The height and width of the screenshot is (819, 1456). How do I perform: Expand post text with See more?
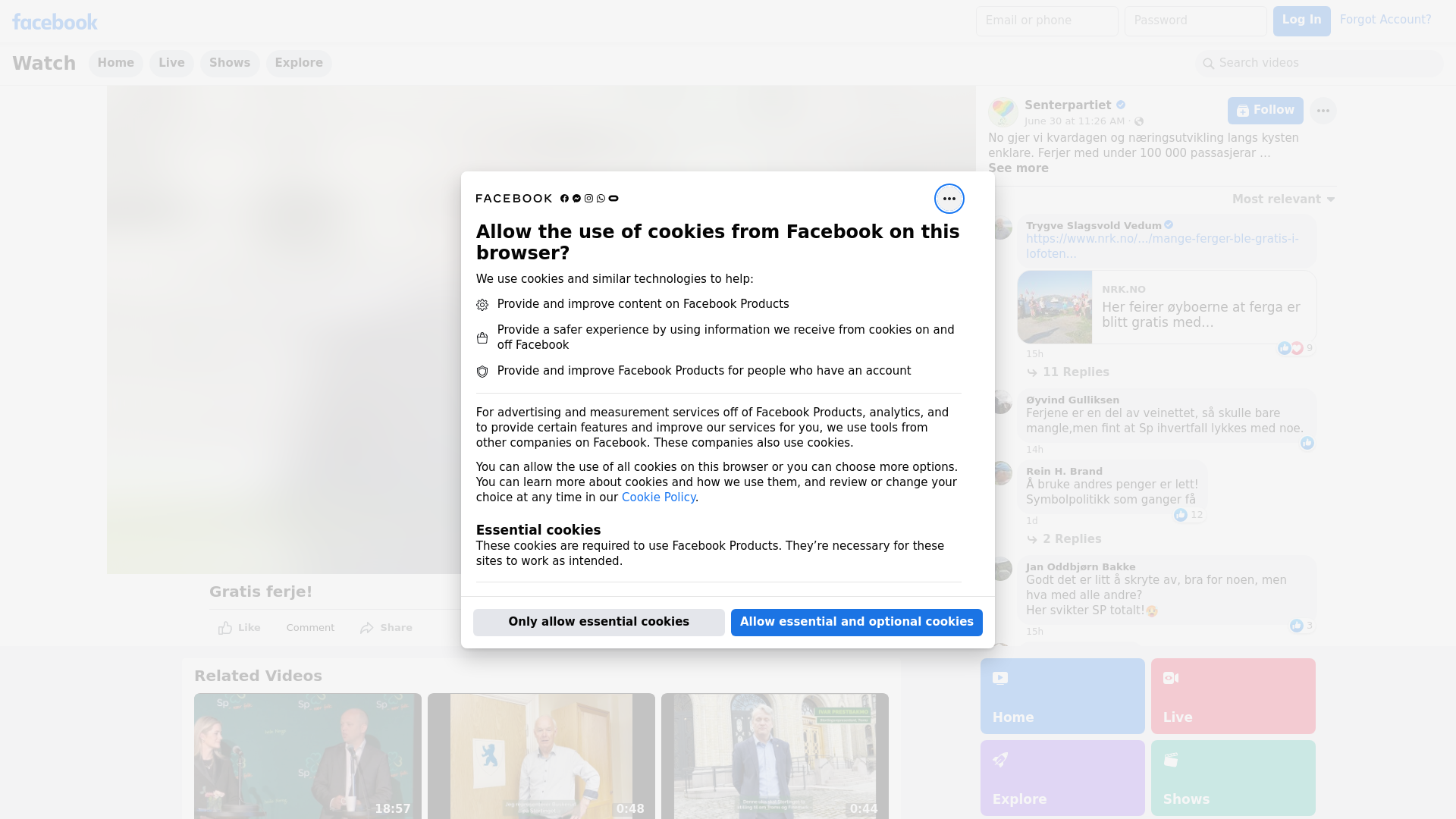1018,168
